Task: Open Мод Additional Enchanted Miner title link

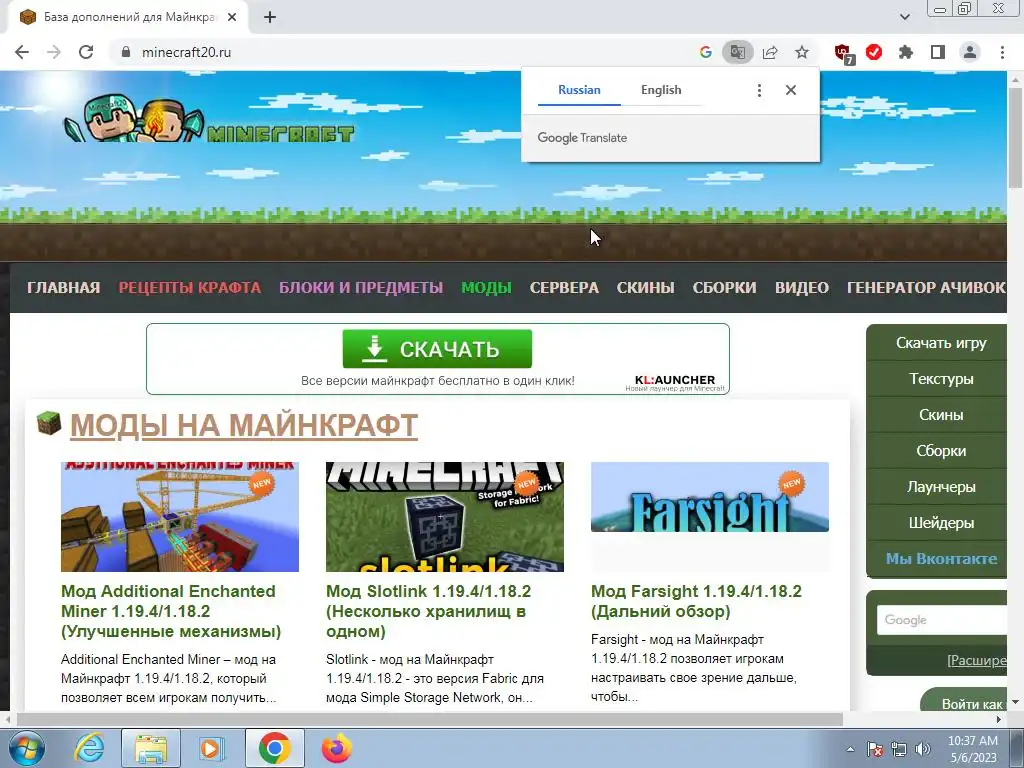Action: tap(171, 611)
